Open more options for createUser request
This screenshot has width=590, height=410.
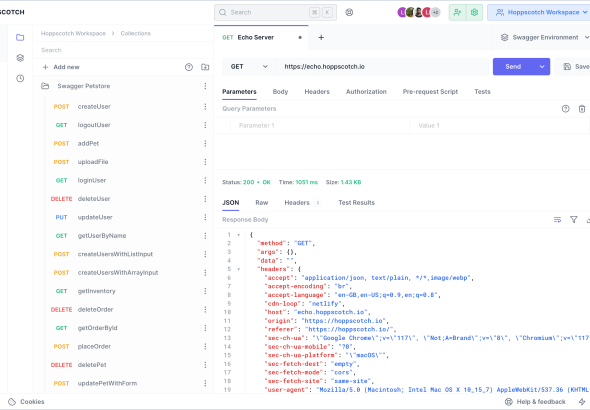coord(205,106)
